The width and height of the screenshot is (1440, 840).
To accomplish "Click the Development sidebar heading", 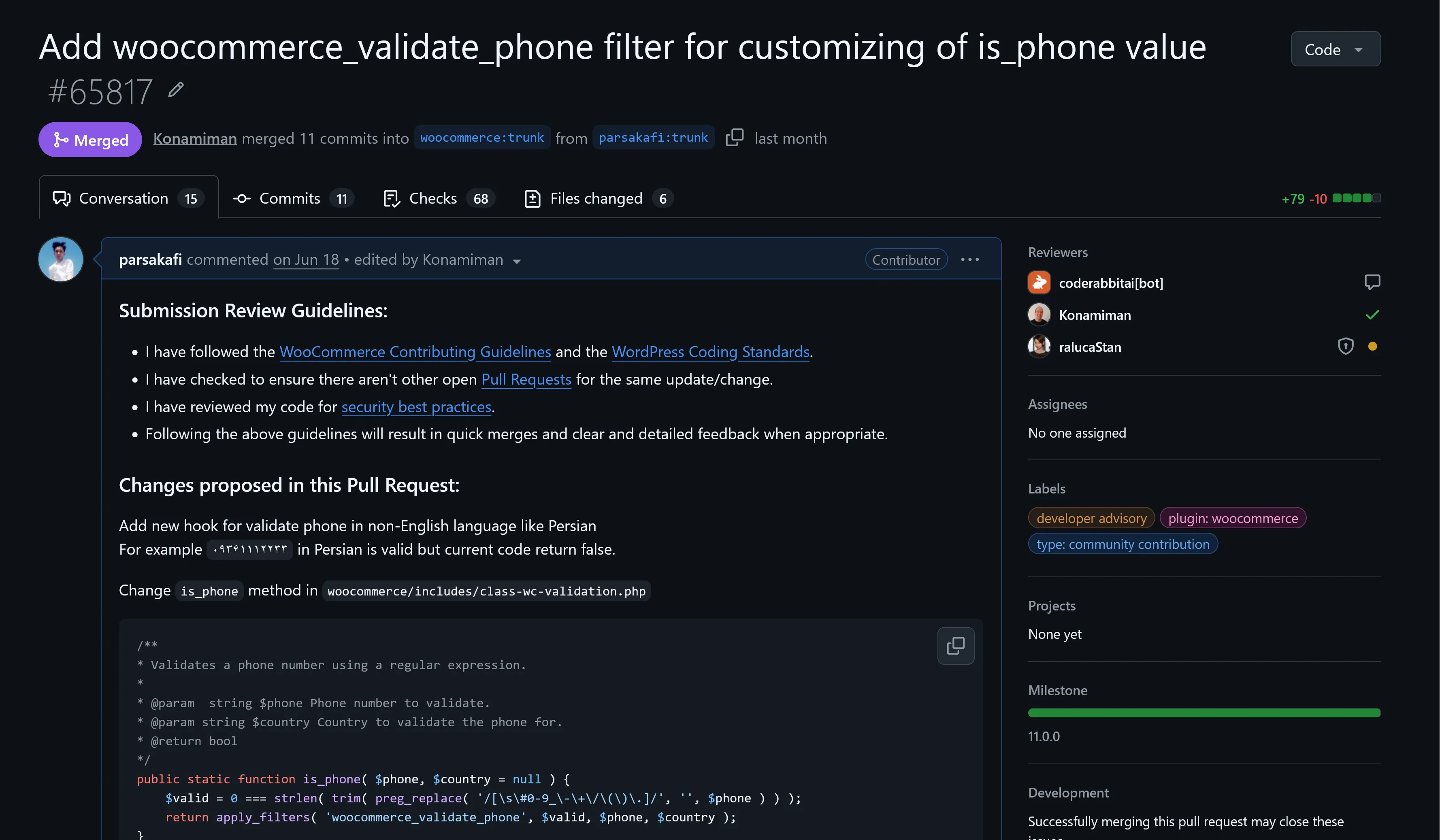I will 1068,793.
